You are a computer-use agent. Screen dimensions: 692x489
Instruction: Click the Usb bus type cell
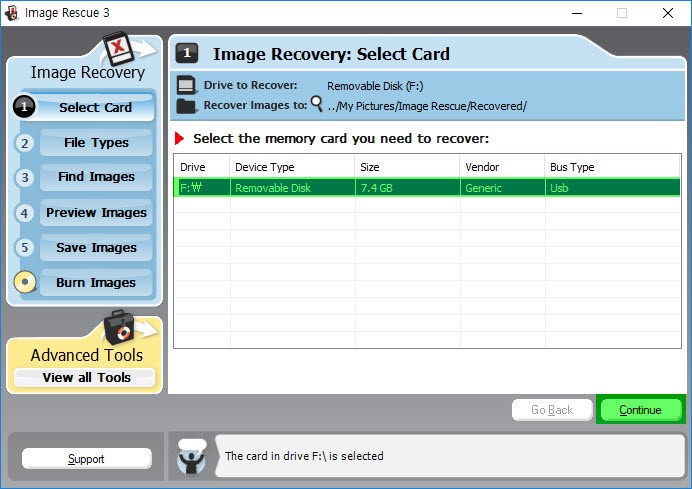[x=613, y=188]
